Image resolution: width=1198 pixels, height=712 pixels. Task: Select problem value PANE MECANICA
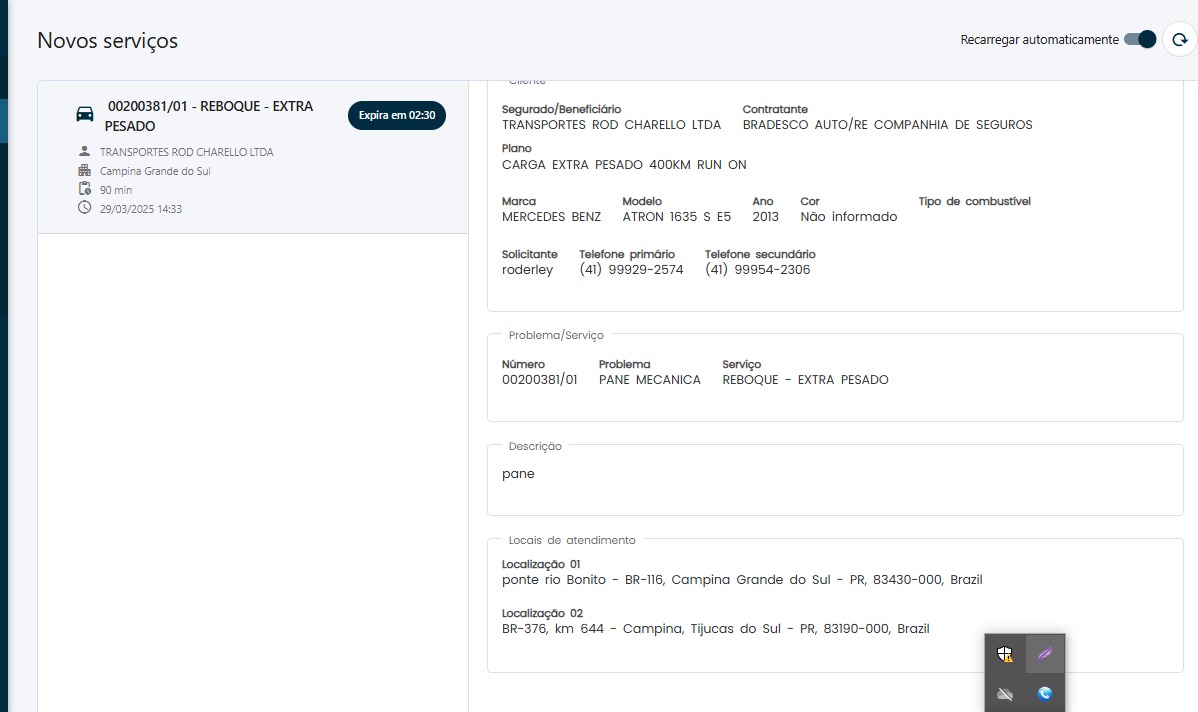[x=649, y=380]
